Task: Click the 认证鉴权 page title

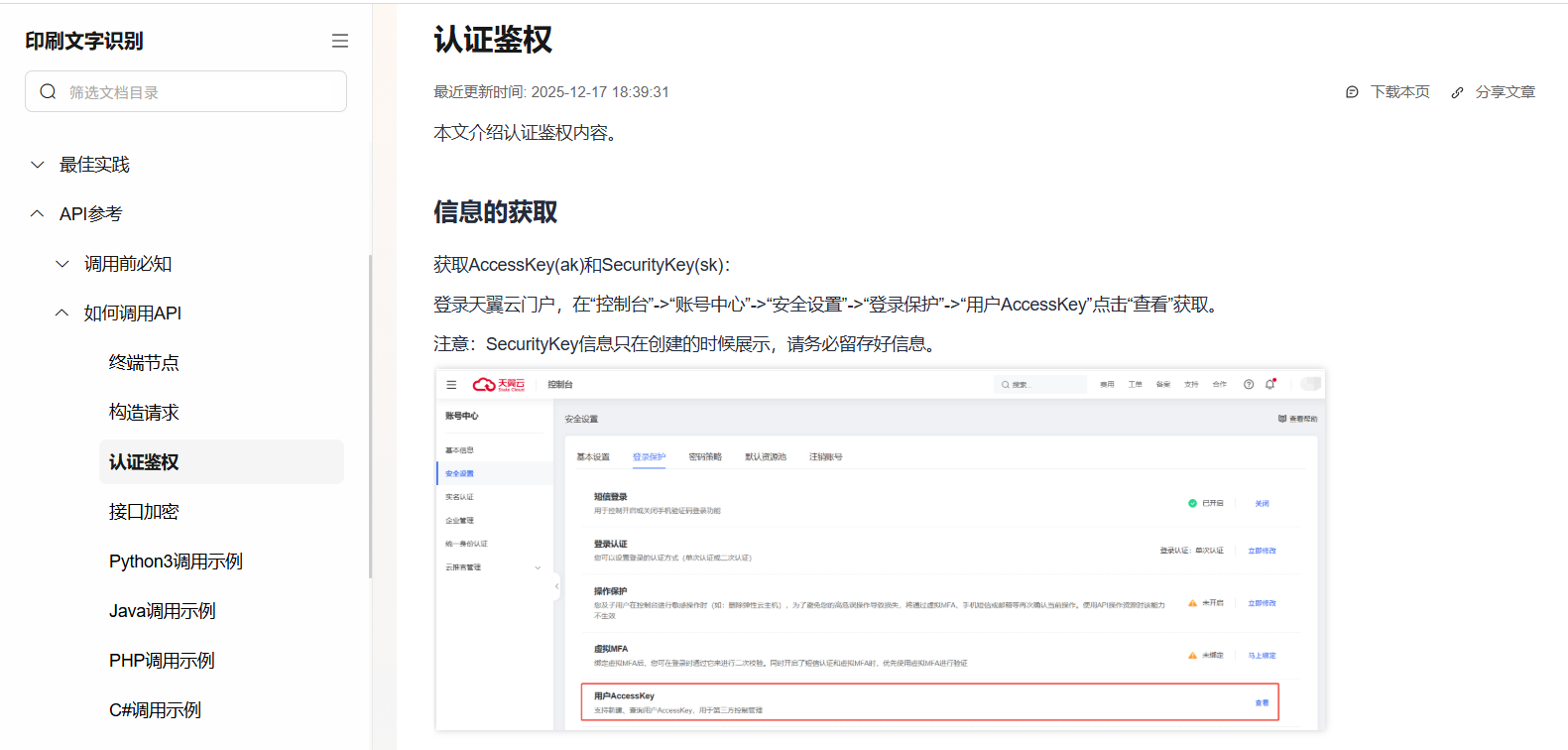Action: [493, 40]
